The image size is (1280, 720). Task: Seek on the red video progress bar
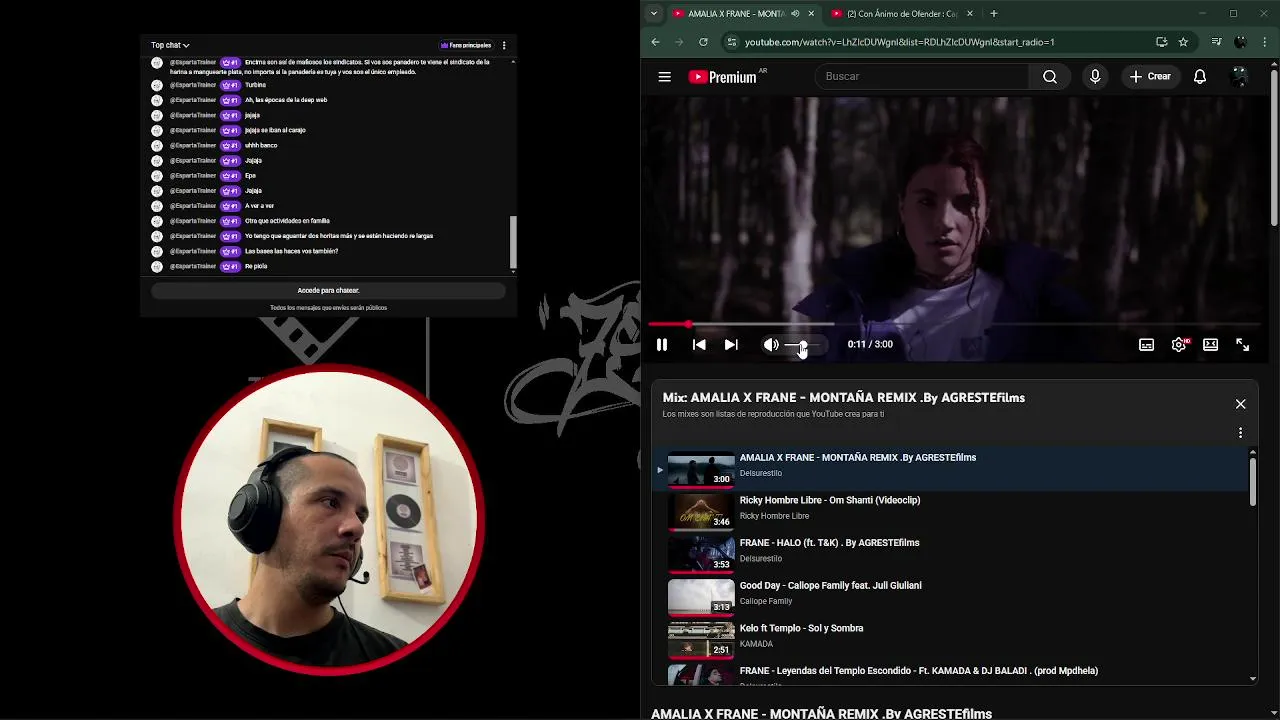[x=954, y=324]
